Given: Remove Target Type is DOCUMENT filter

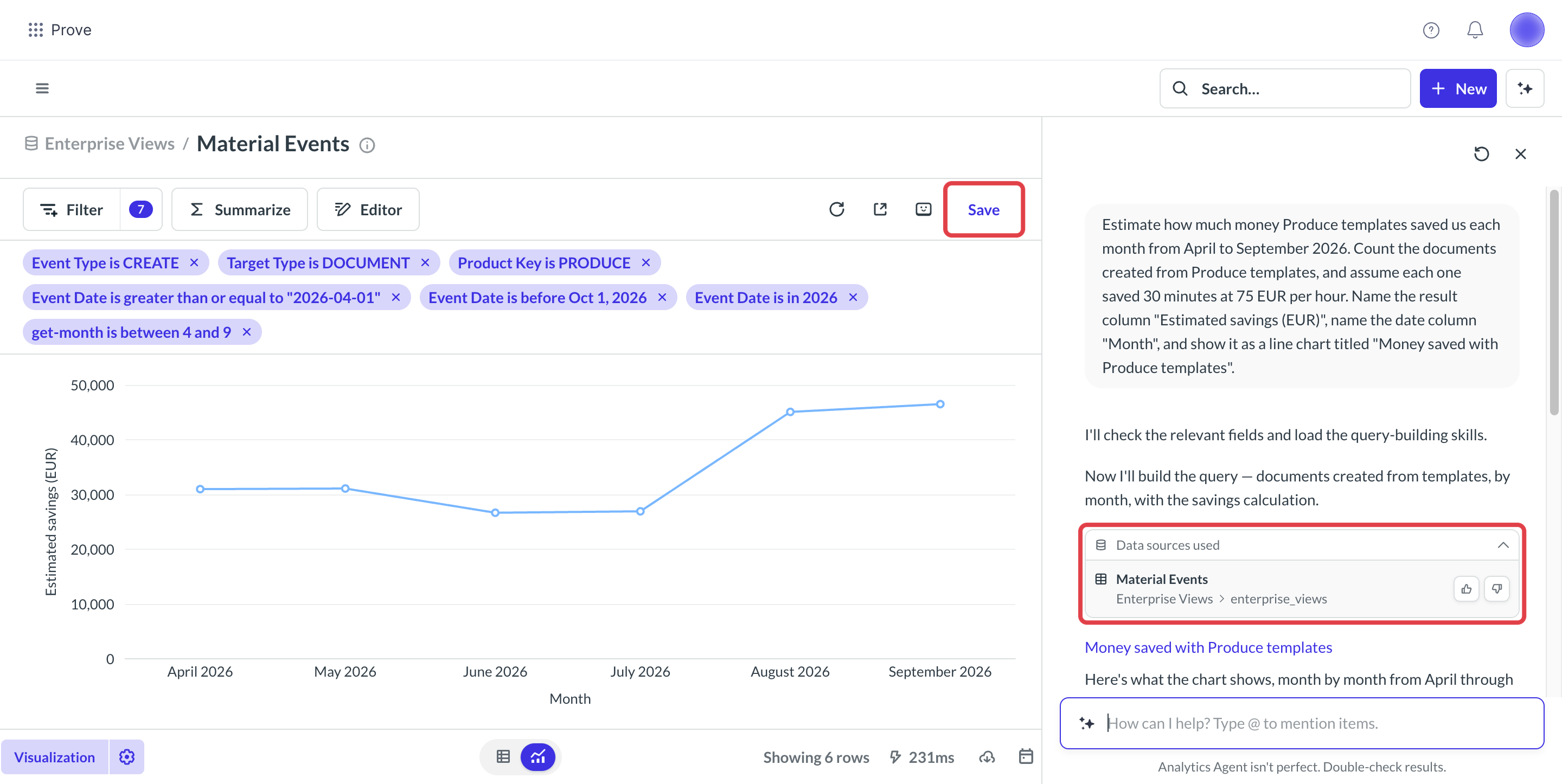Looking at the screenshot, I should pos(425,262).
